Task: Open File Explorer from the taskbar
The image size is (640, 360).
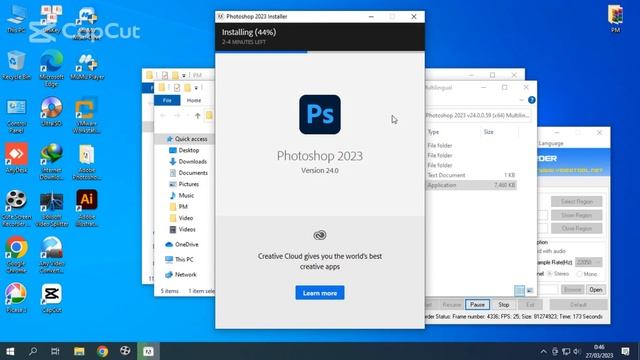Action: pos(79,351)
